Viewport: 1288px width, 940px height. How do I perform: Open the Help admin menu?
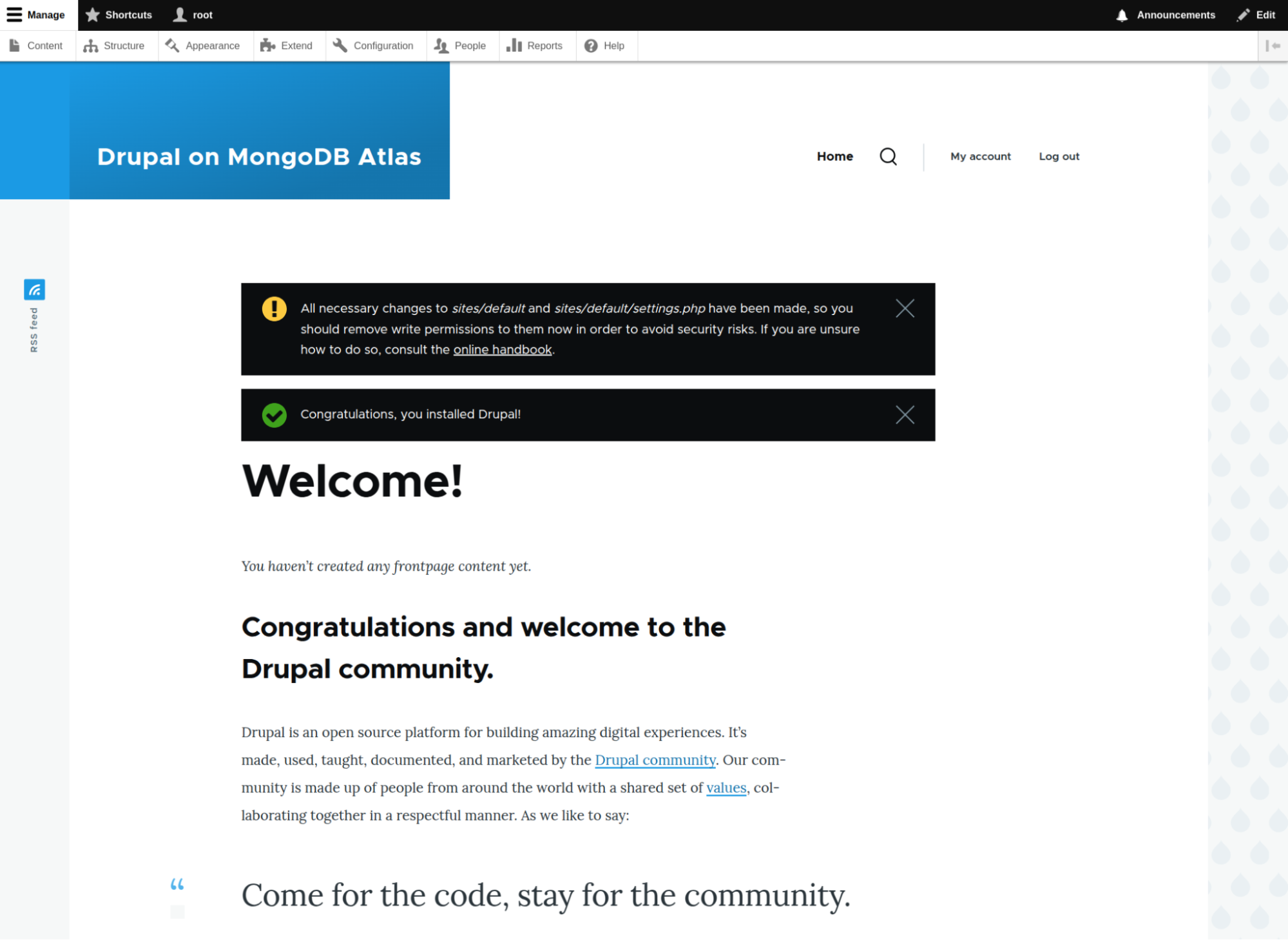[x=606, y=46]
